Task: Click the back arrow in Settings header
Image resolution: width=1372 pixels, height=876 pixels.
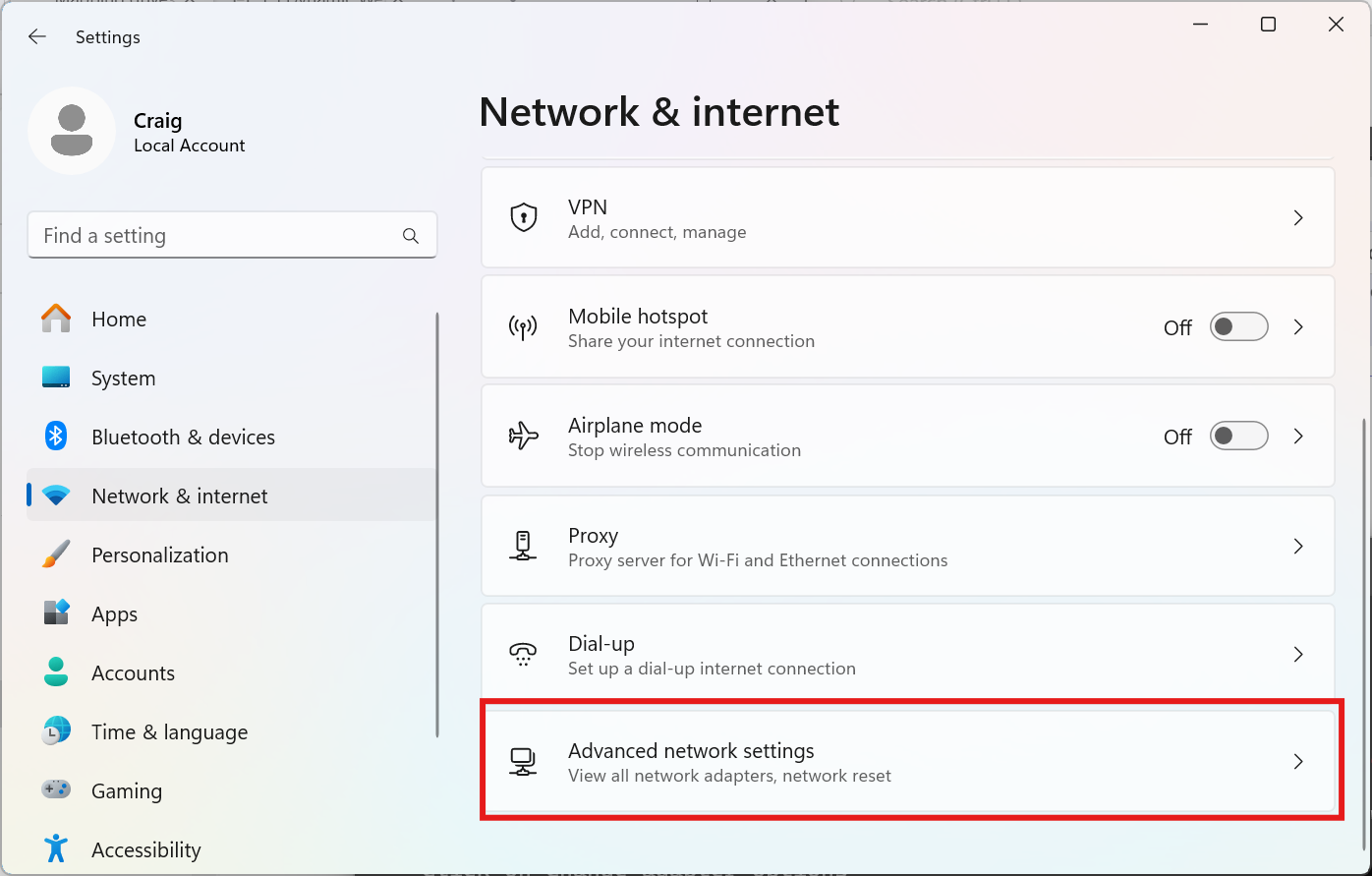Action: pyautogui.click(x=37, y=36)
